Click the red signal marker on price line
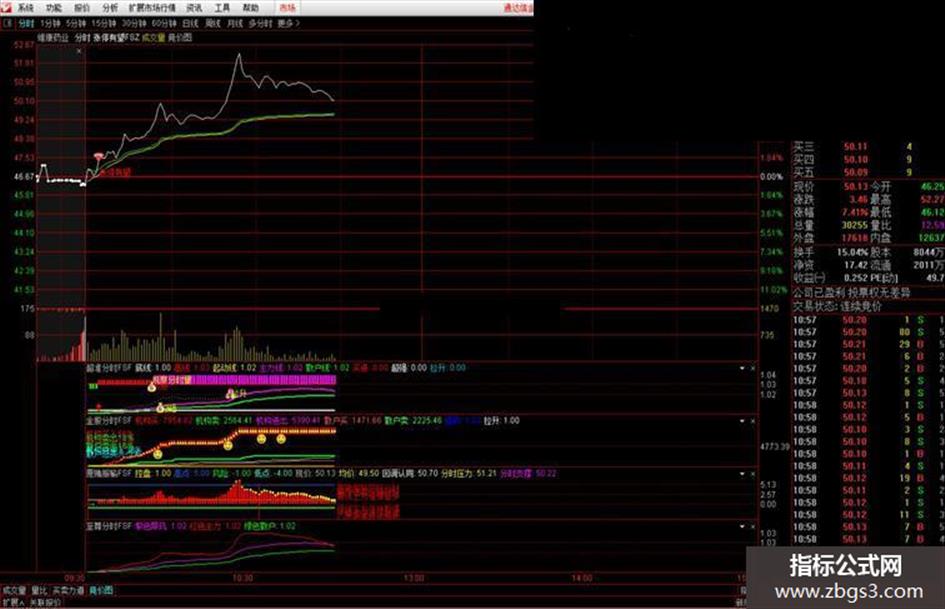Image resolution: width=945 pixels, height=609 pixels. point(99,156)
